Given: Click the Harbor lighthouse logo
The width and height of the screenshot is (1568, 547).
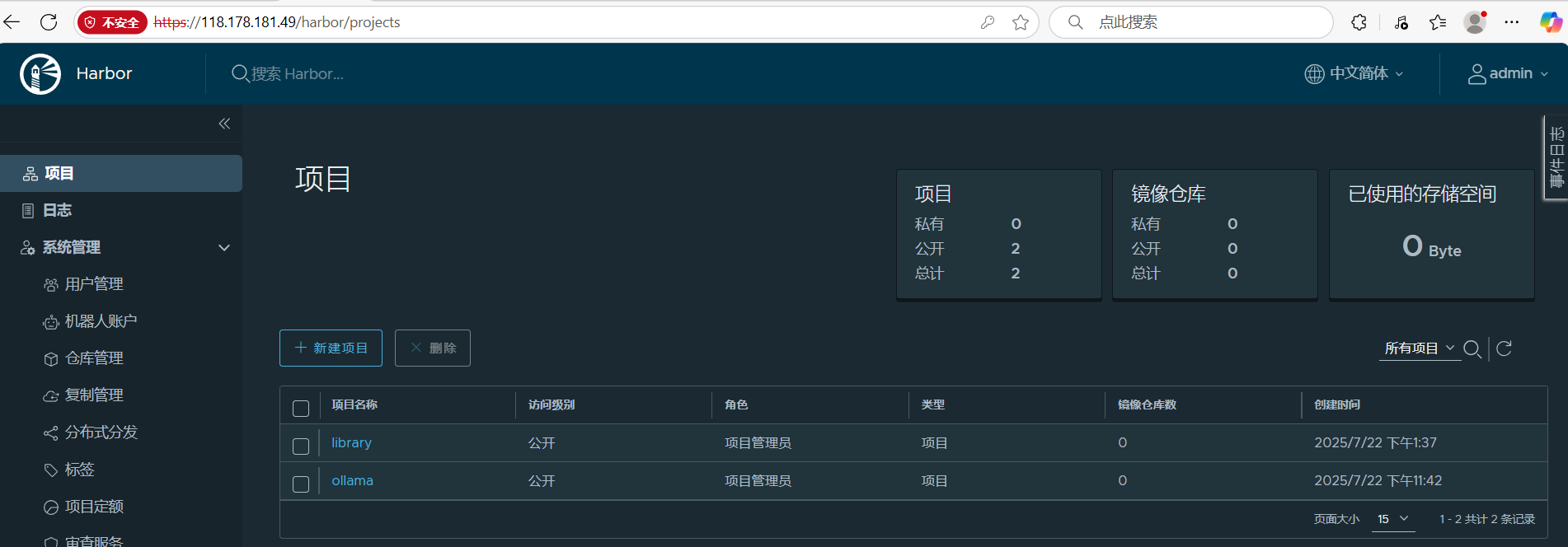Looking at the screenshot, I should (40, 74).
